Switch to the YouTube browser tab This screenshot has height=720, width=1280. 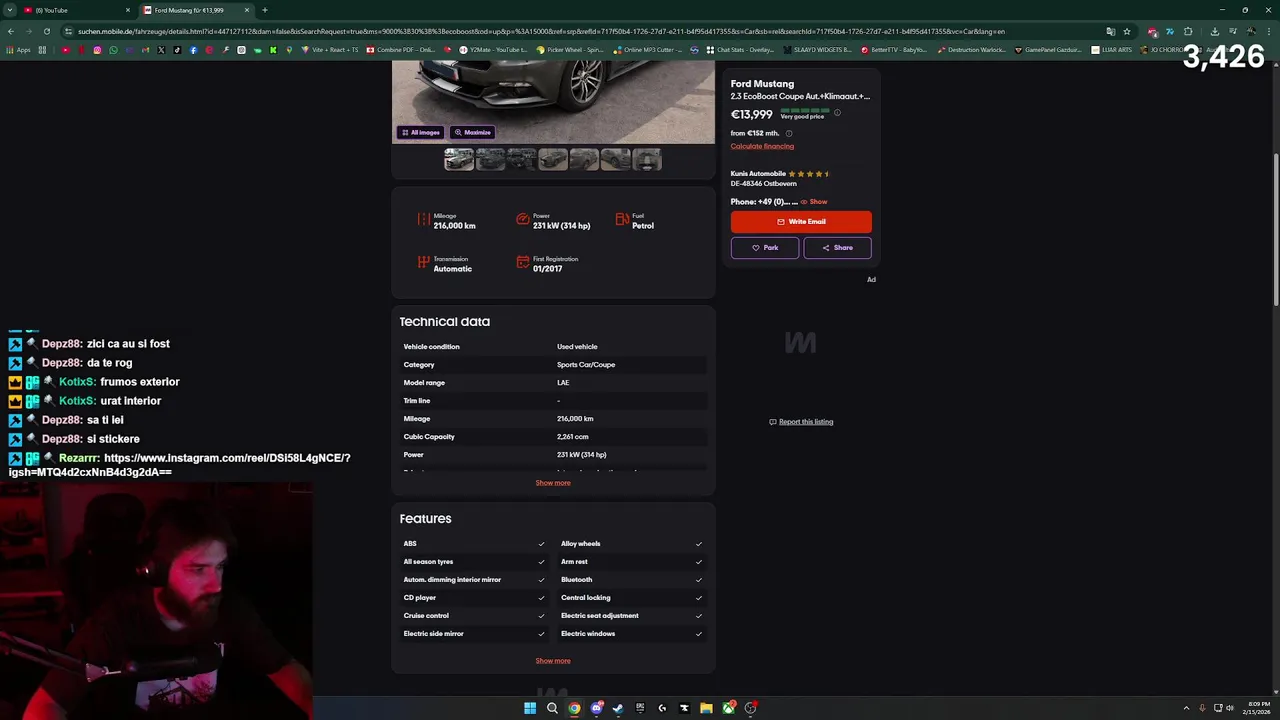[78, 10]
